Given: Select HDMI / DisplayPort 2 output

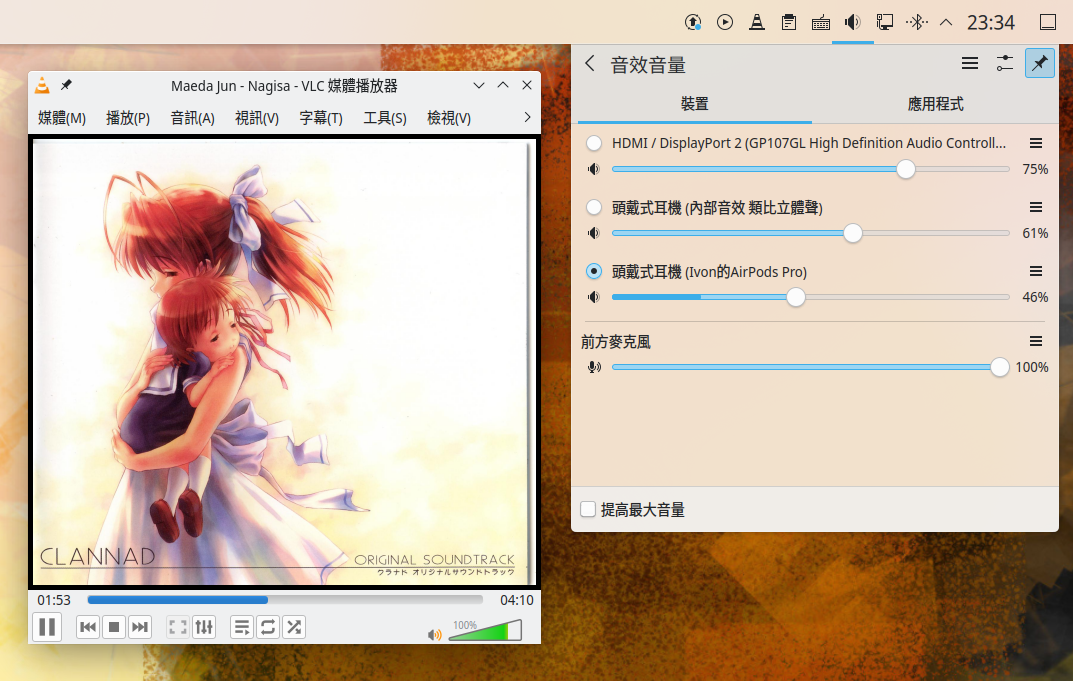Looking at the screenshot, I should coord(594,143).
